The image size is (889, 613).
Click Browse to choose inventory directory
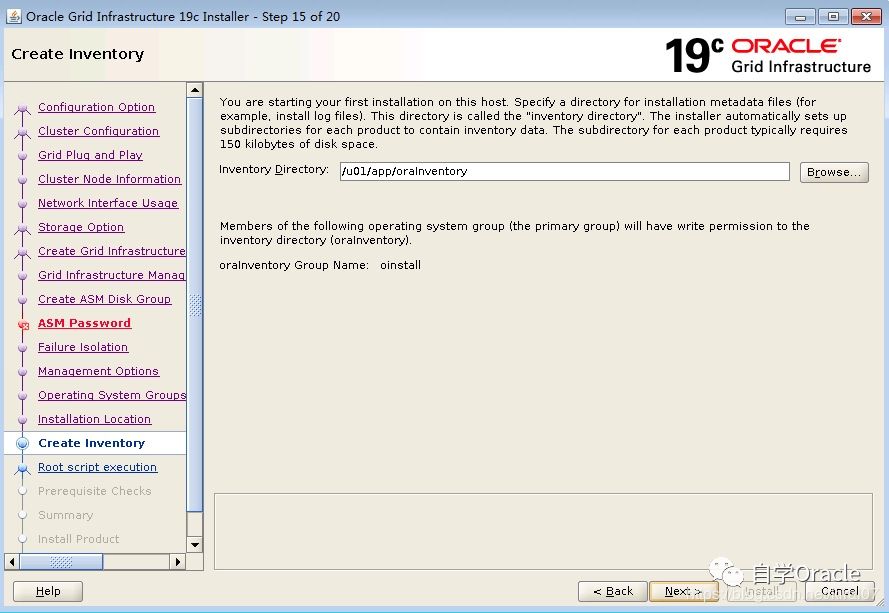click(833, 172)
